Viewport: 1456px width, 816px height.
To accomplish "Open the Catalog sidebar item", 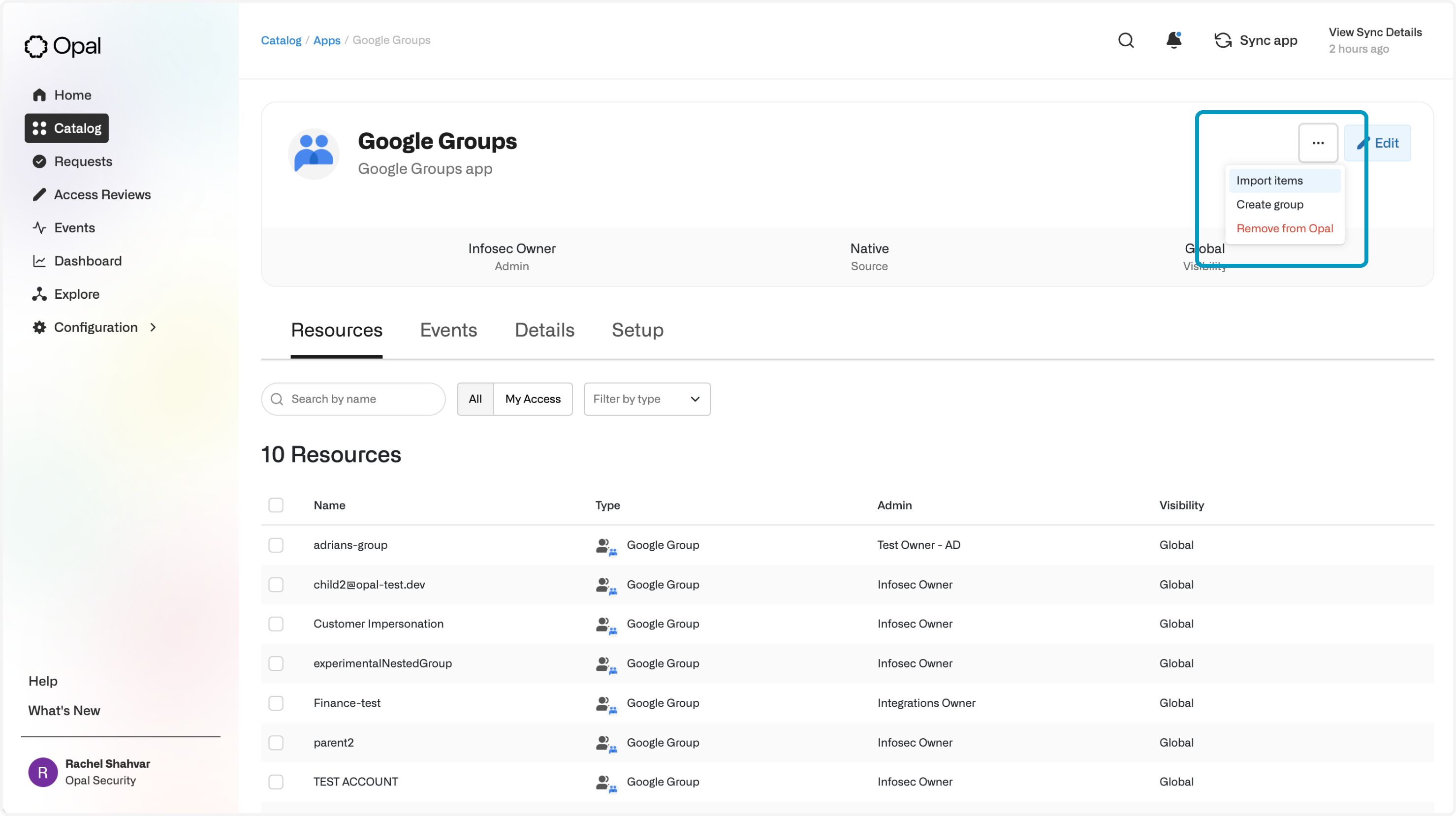I will [x=66, y=128].
